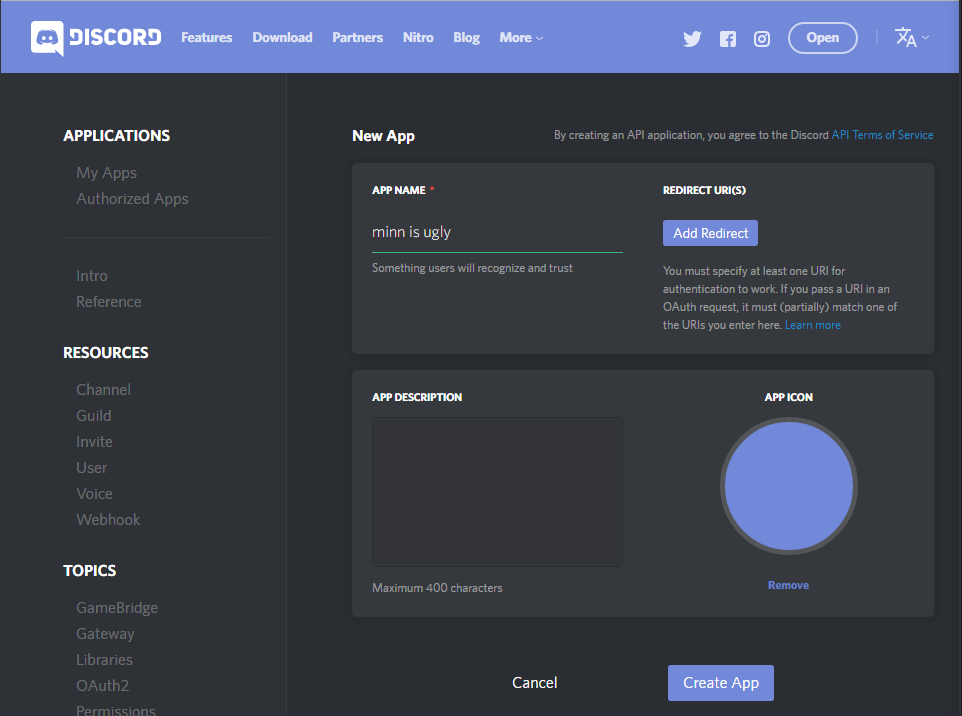Click inside the App Description box
This screenshot has width=962, height=716.
coord(497,492)
